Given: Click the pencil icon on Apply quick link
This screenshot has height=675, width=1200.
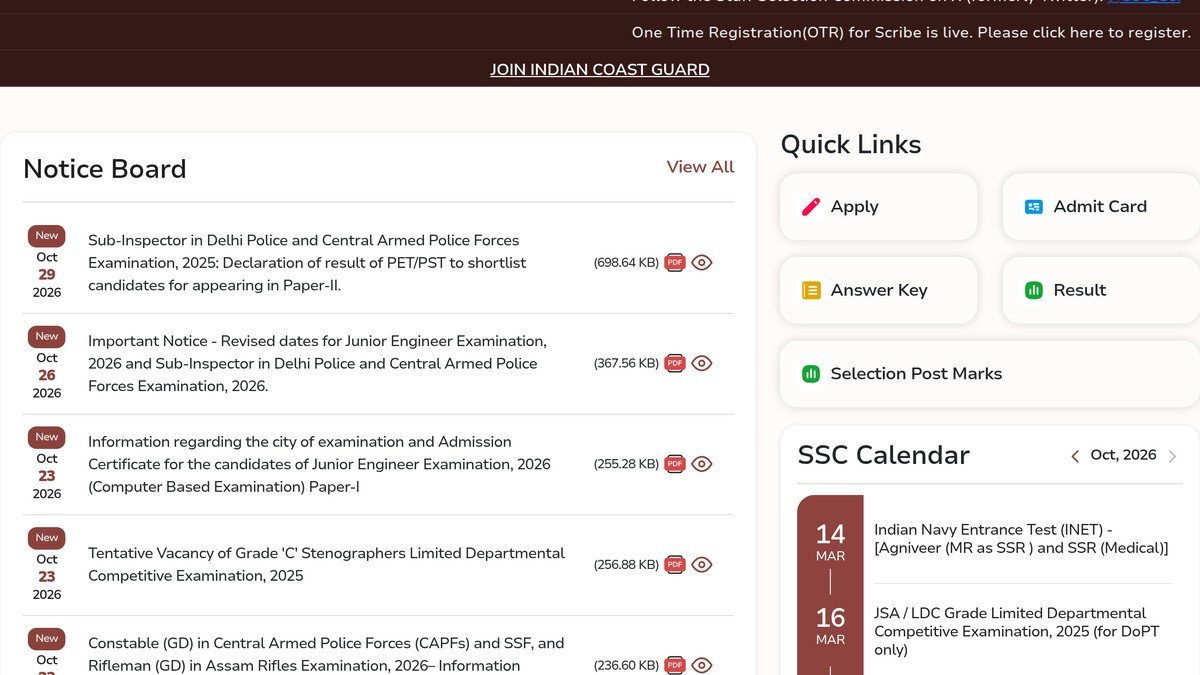Looking at the screenshot, I should coord(811,207).
